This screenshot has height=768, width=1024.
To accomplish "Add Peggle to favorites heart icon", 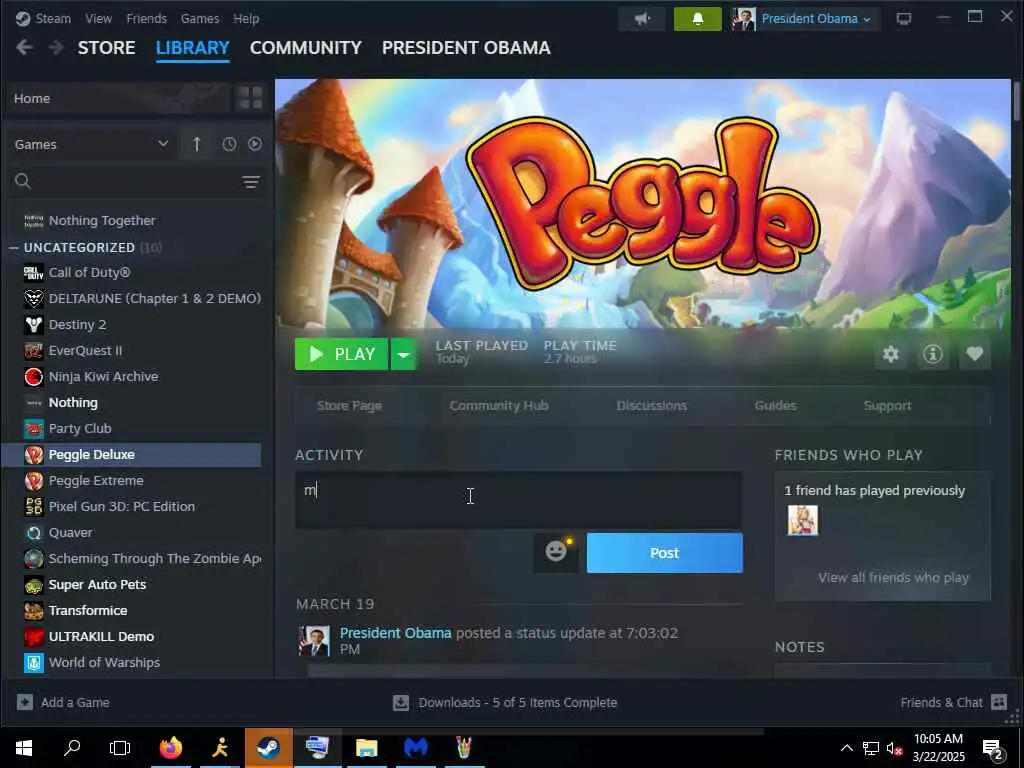I will point(974,354).
